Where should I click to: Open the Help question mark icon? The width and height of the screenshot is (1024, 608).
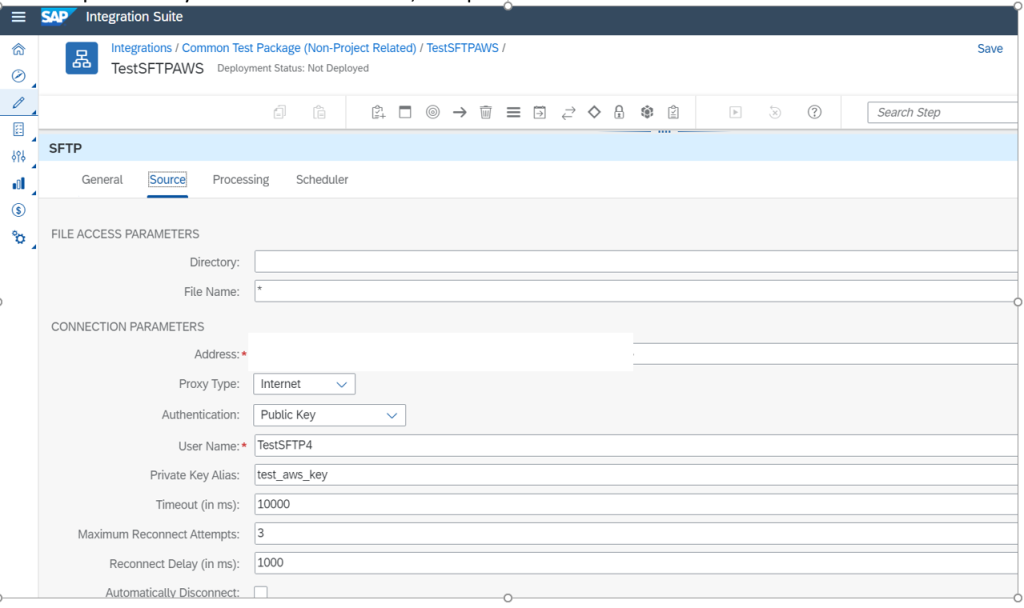pos(814,112)
